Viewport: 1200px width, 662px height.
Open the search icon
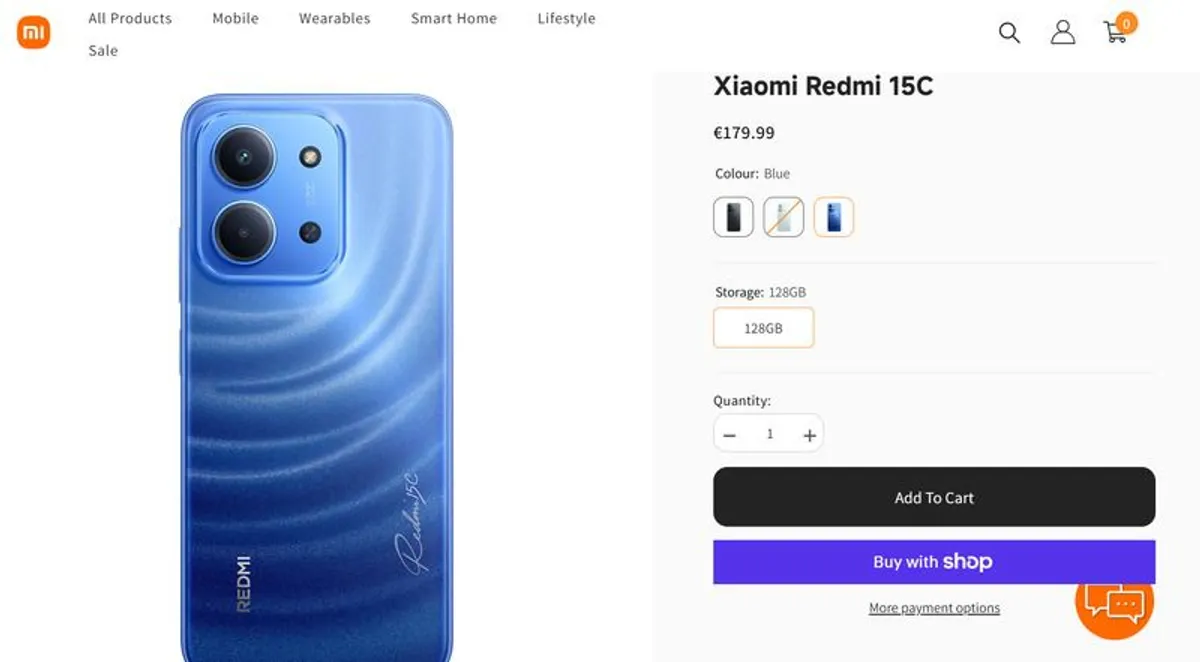click(1009, 33)
